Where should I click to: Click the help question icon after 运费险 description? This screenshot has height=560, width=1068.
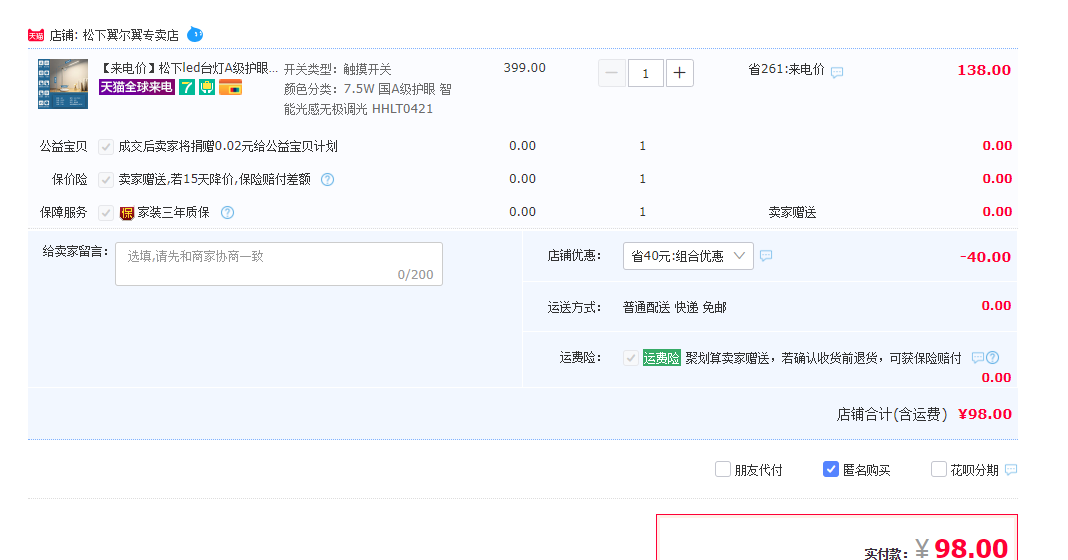(992, 358)
